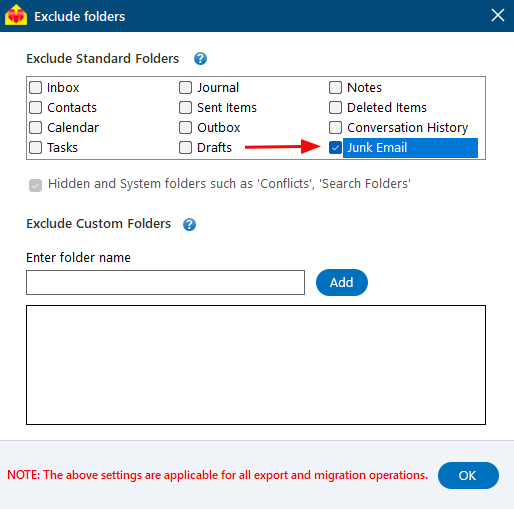The height and width of the screenshot is (509, 514).
Task: Open help for Exclude Standard Folders
Action: (x=200, y=59)
